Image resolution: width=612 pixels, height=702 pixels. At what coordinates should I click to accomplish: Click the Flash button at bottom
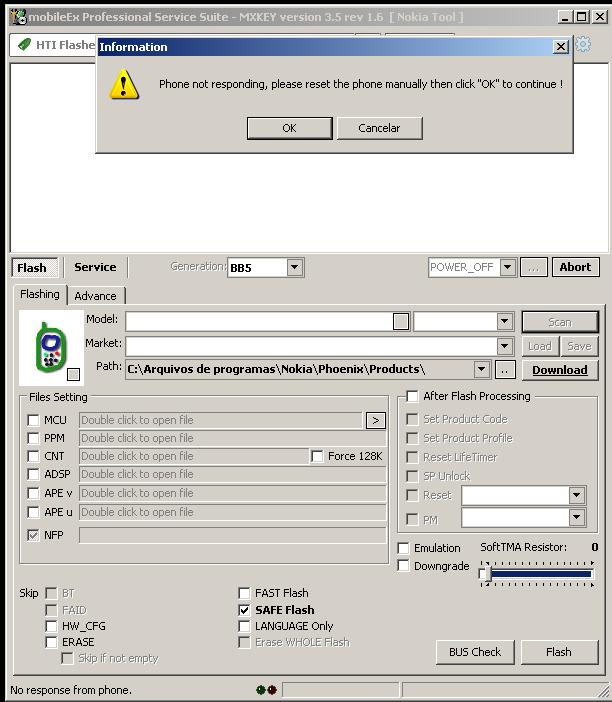[x=559, y=652]
